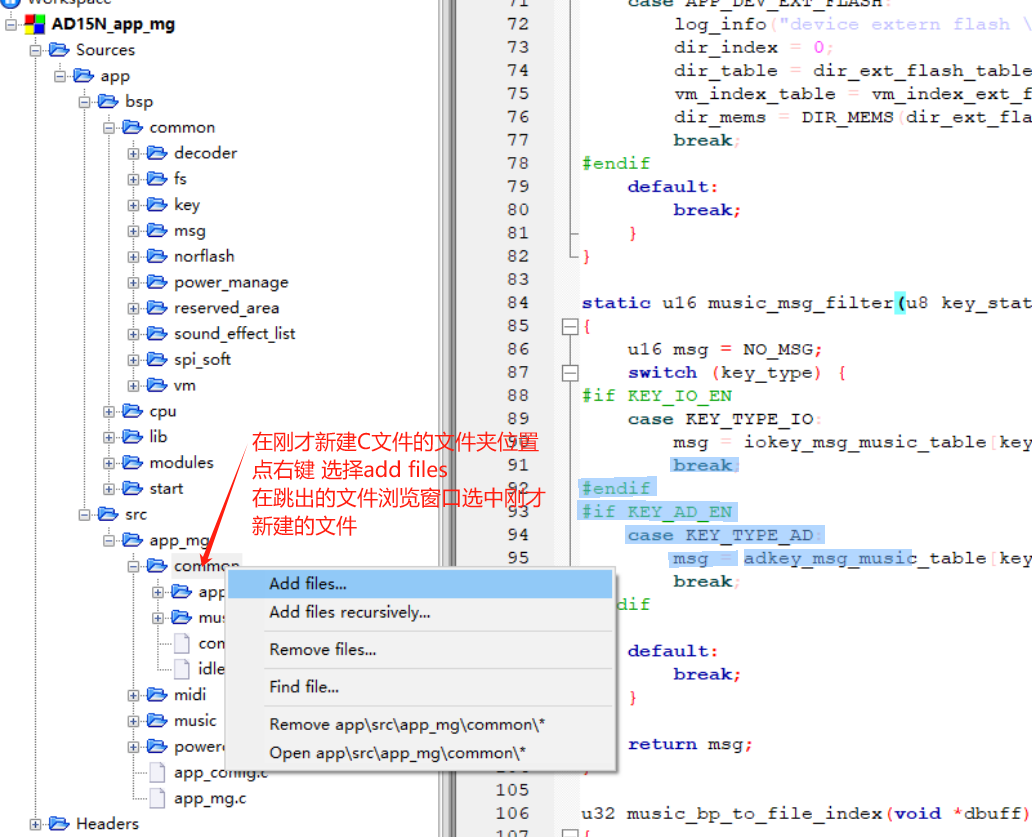Choose Add files recursively... menu entry

pyautogui.click(x=419, y=613)
